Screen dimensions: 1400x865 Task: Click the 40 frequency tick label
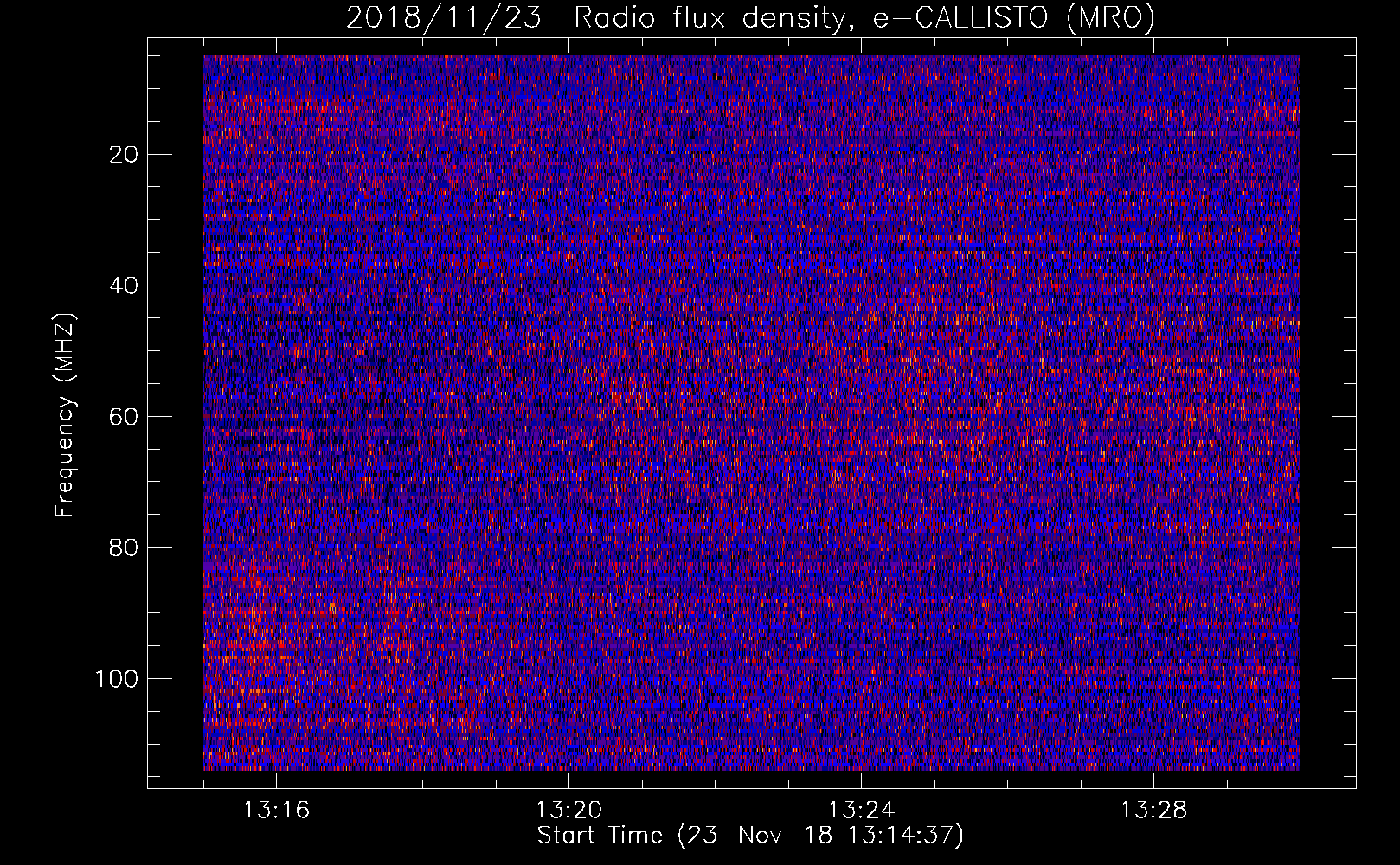tap(125, 285)
